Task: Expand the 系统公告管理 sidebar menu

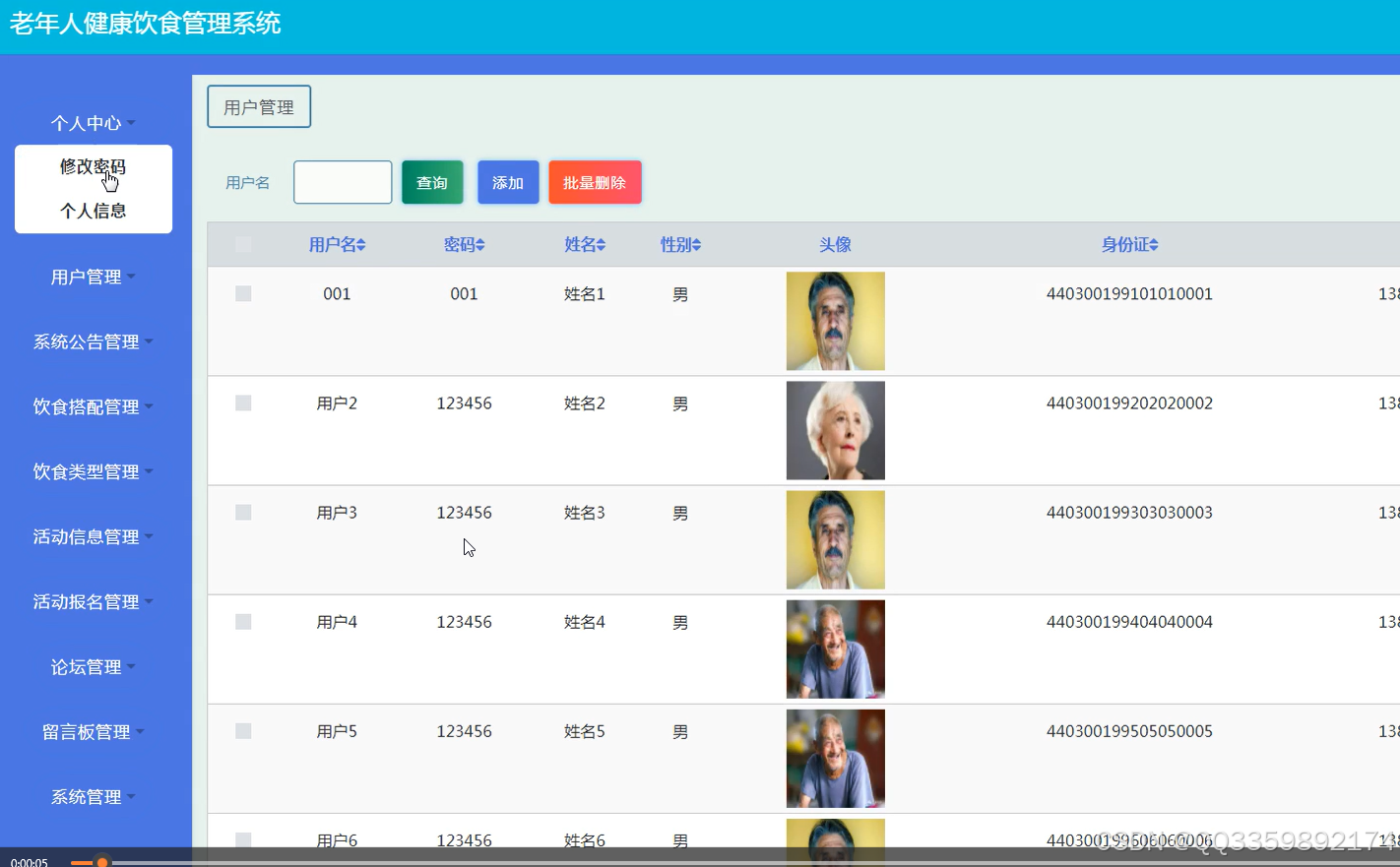Action: pos(94,342)
